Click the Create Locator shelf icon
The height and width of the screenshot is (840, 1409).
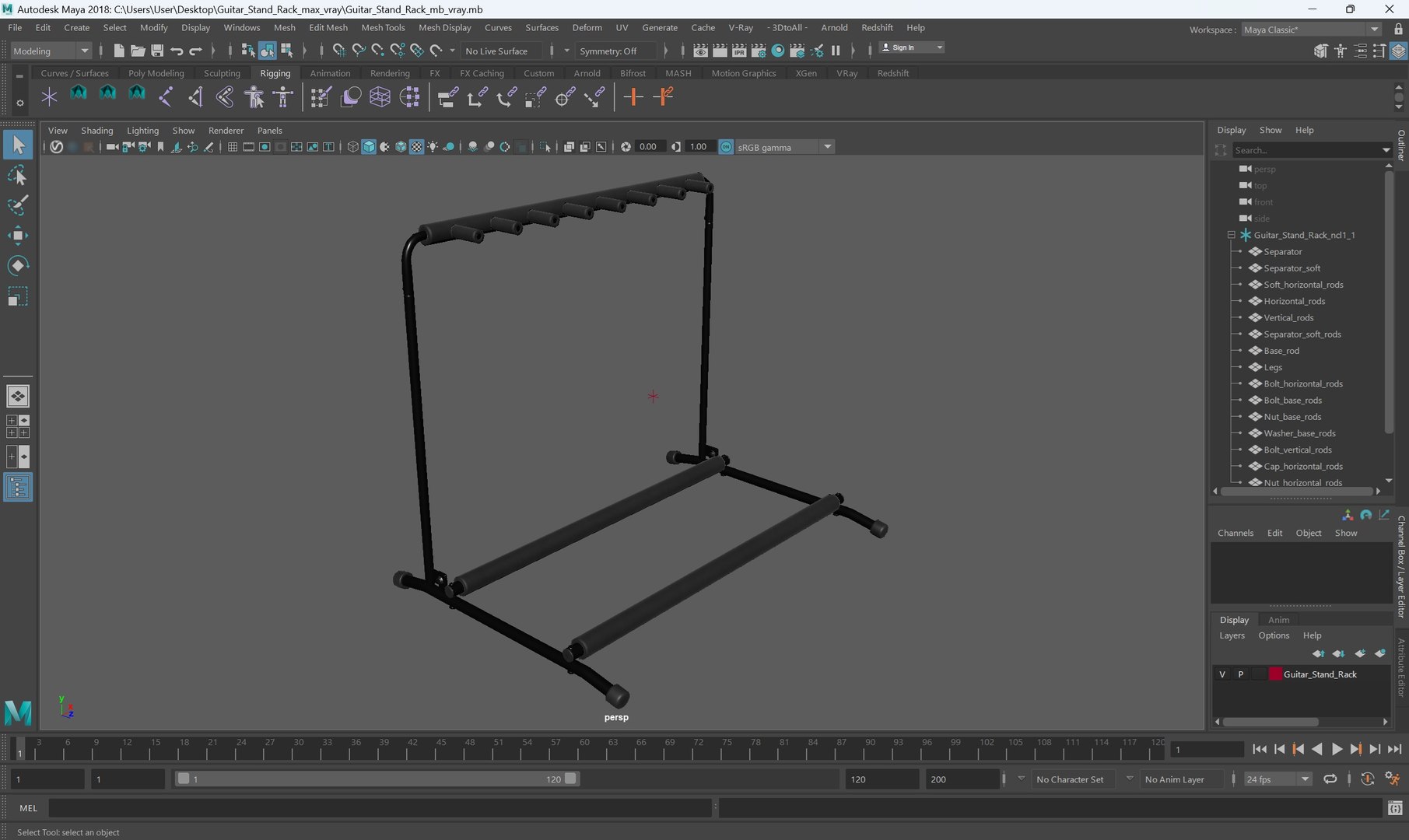pyautogui.click(x=49, y=97)
